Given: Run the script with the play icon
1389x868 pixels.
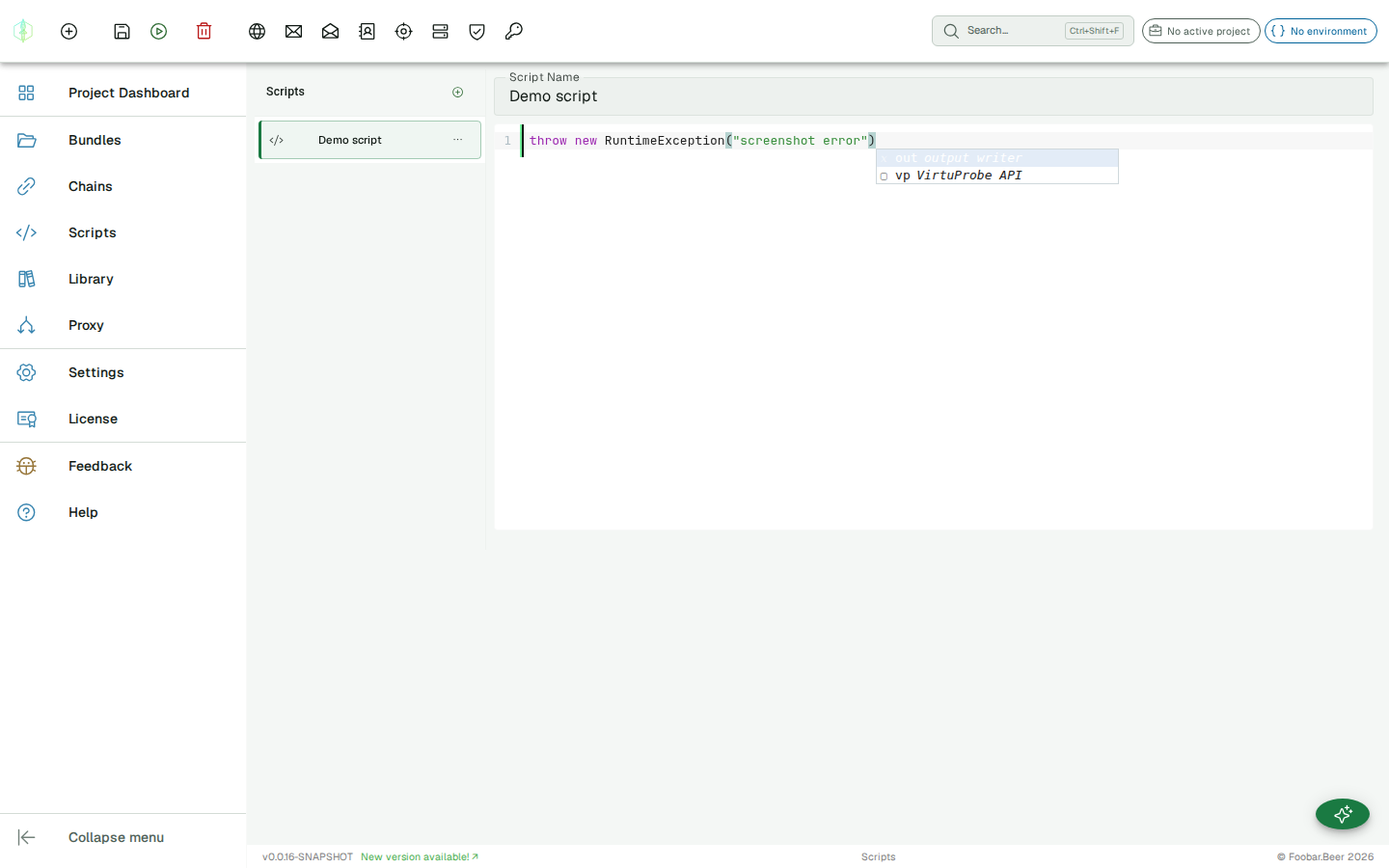Looking at the screenshot, I should (159, 31).
